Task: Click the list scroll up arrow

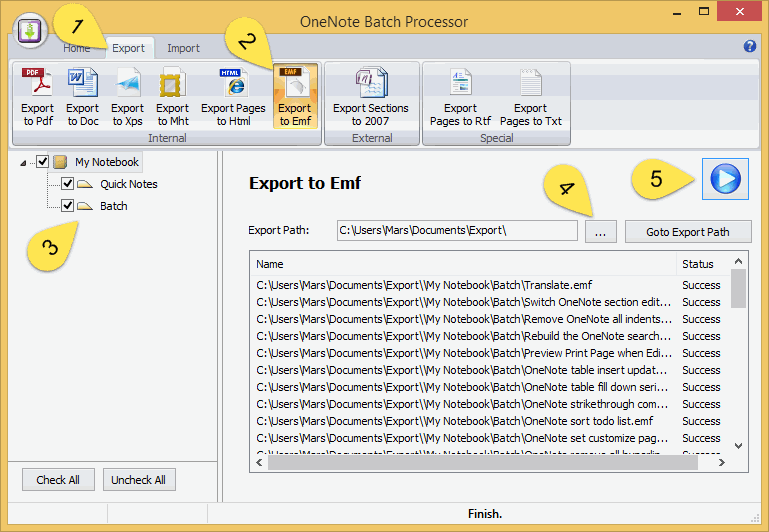Action: 739,261
